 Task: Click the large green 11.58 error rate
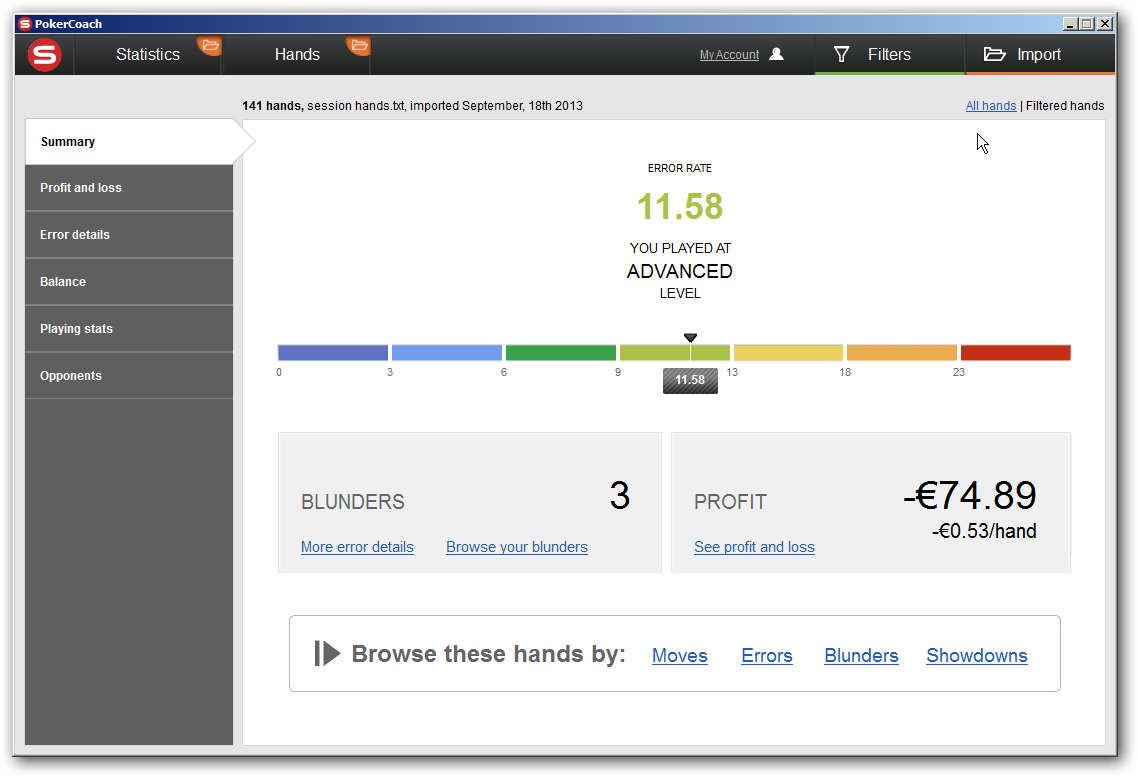click(x=680, y=207)
